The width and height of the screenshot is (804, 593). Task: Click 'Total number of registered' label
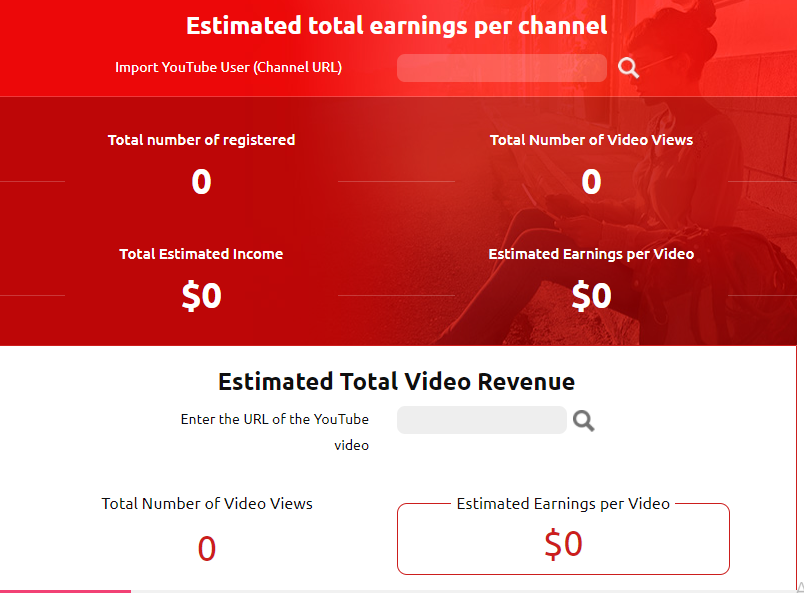(x=201, y=140)
